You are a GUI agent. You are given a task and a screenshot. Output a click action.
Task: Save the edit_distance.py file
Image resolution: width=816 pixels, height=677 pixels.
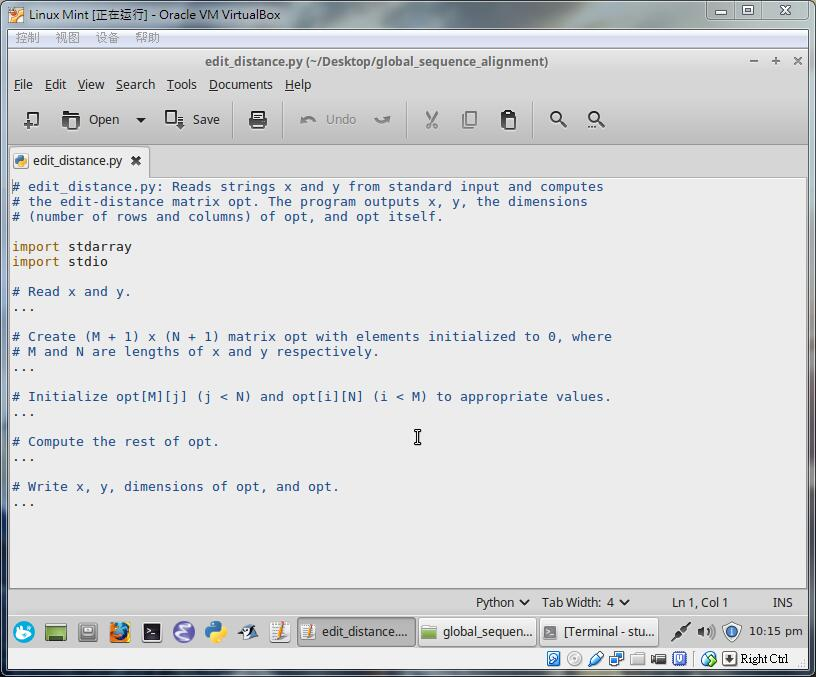tap(193, 119)
